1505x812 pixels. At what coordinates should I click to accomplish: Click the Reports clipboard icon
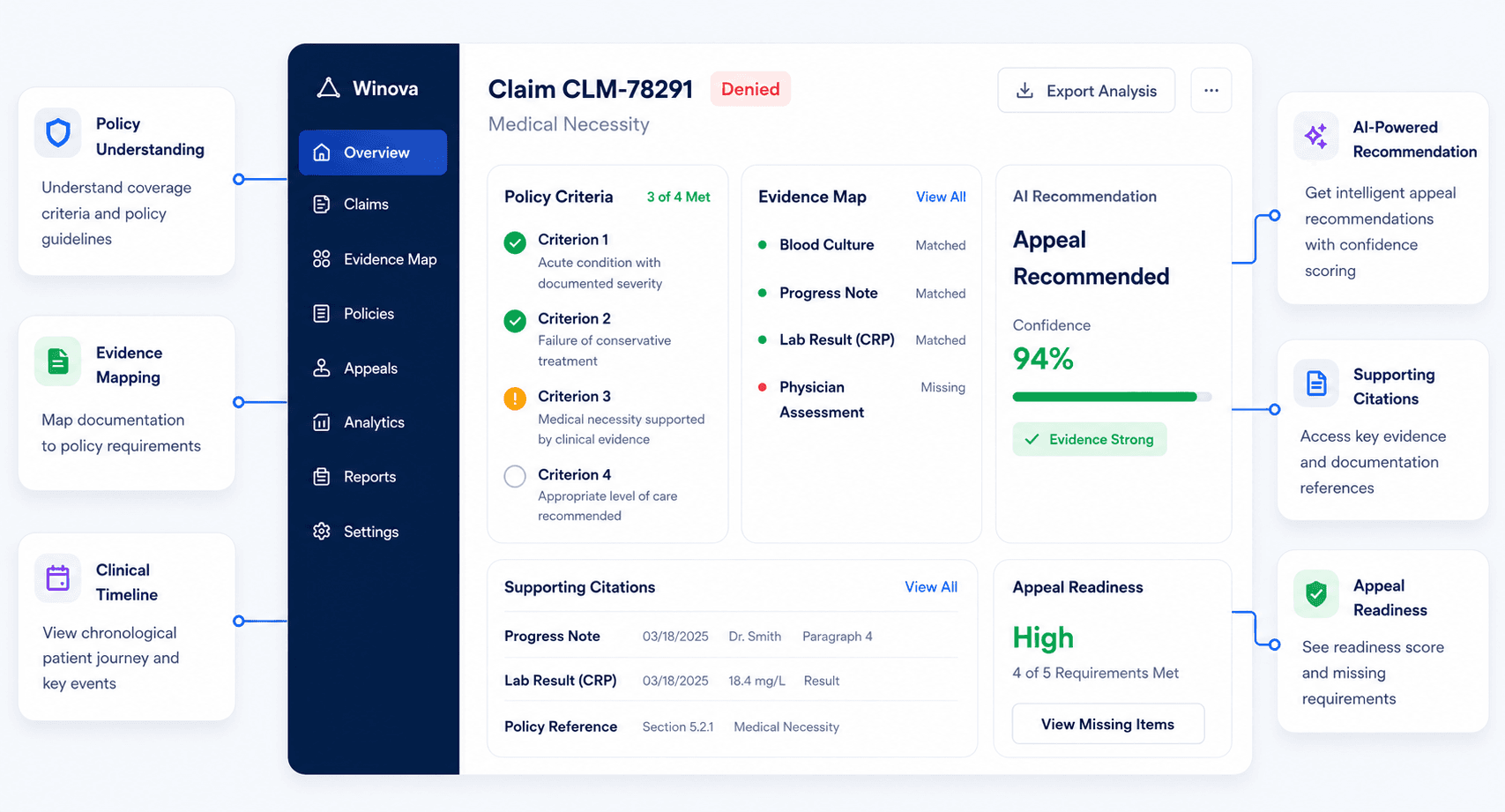pyautogui.click(x=322, y=477)
